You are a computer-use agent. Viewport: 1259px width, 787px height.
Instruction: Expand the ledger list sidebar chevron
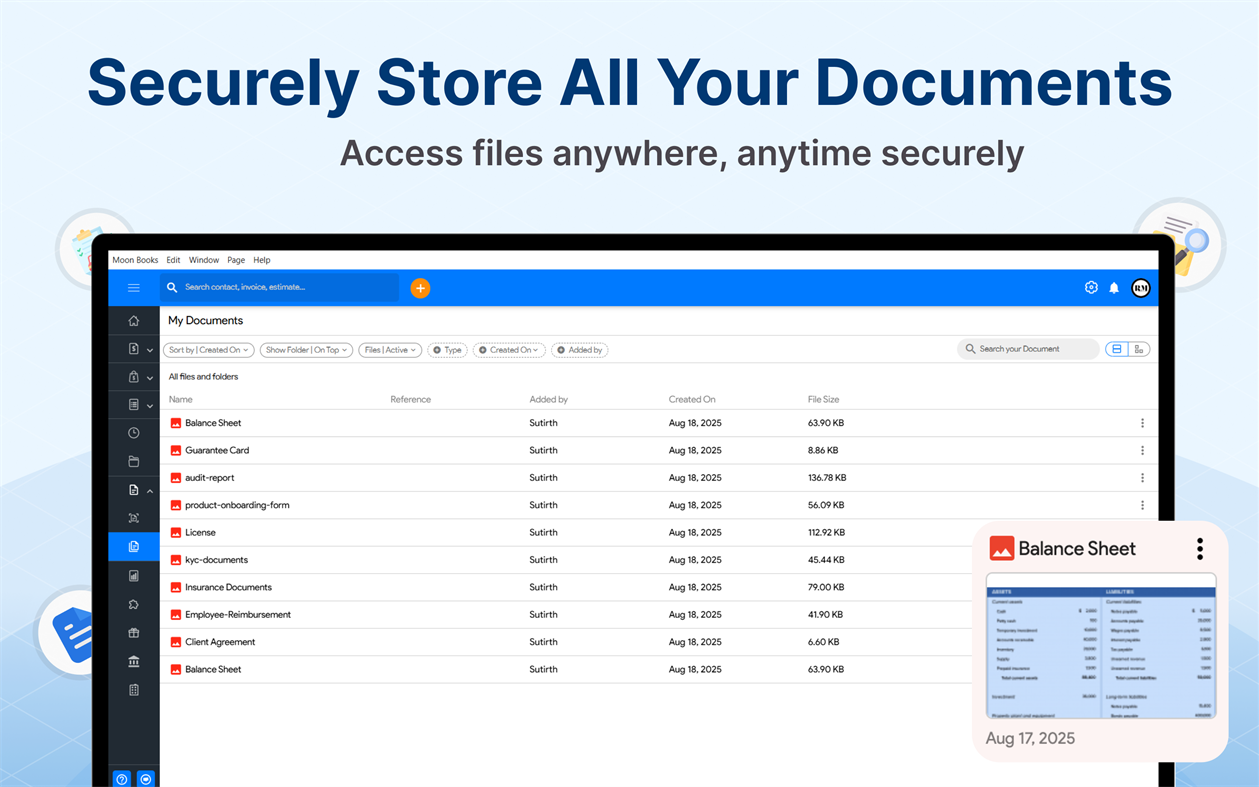[150, 406]
